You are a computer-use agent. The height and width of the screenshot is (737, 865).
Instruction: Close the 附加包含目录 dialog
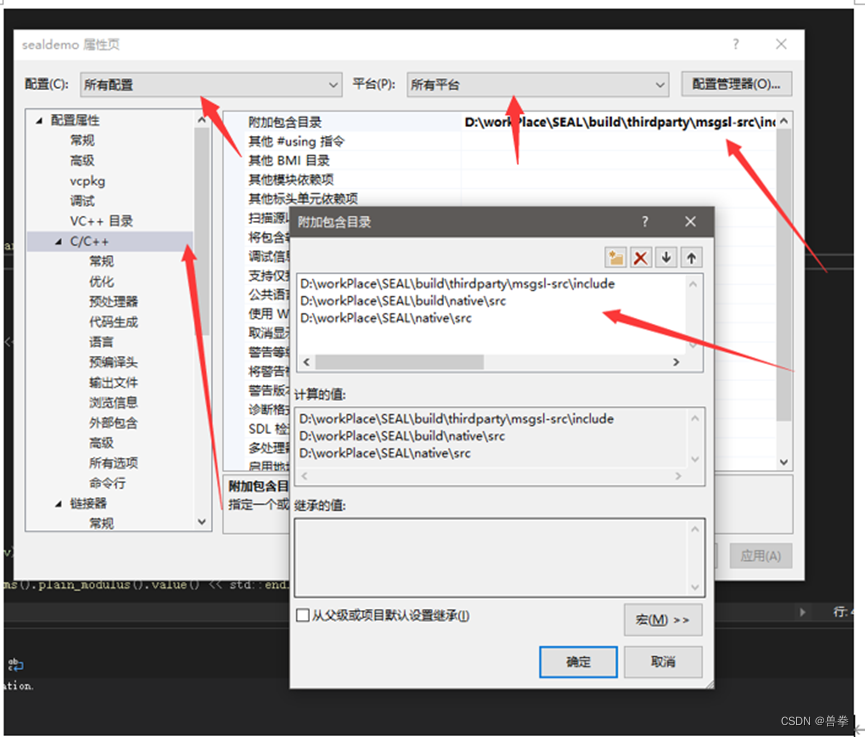[x=690, y=222]
